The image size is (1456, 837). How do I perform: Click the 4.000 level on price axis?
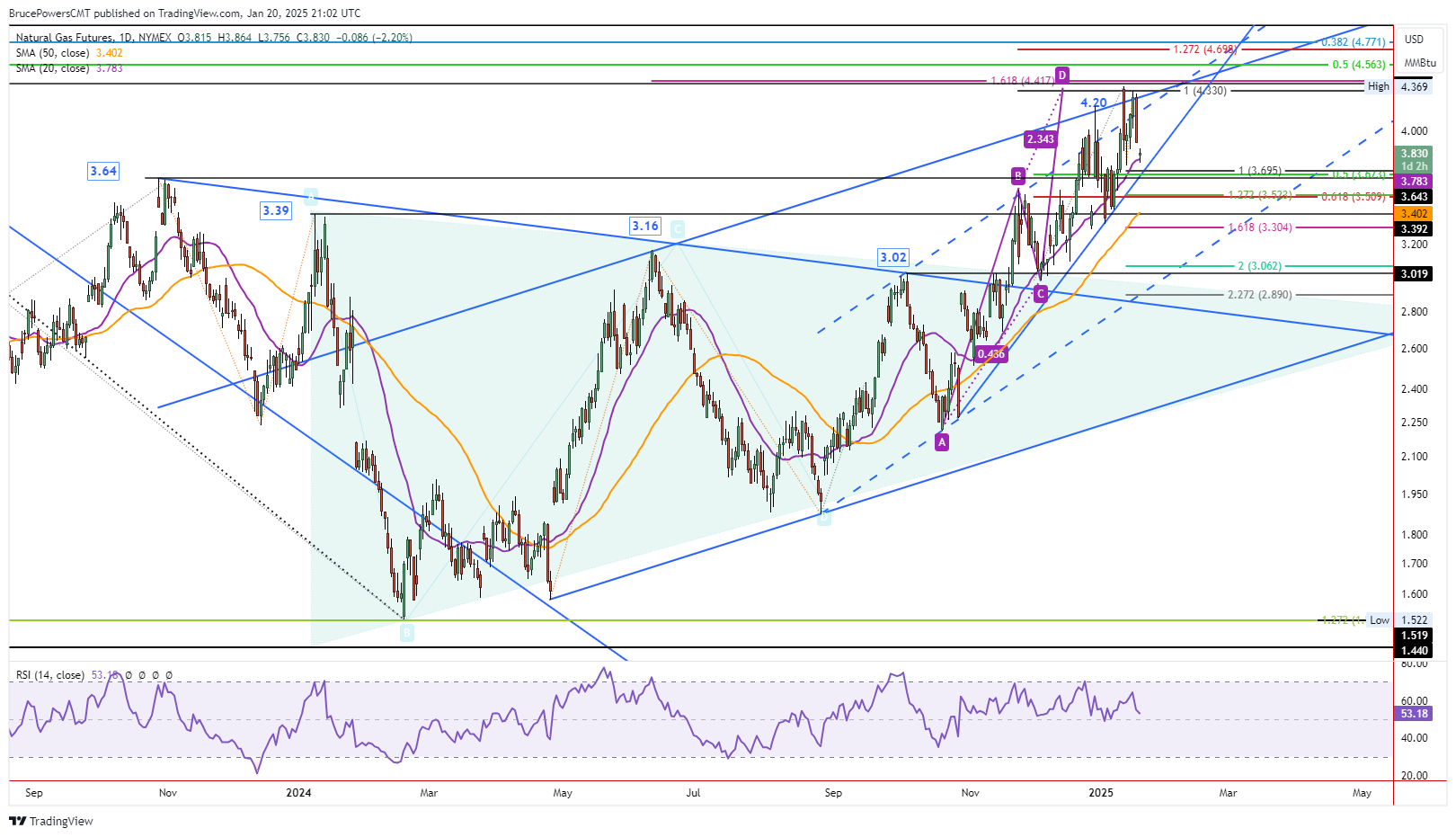coord(1415,131)
